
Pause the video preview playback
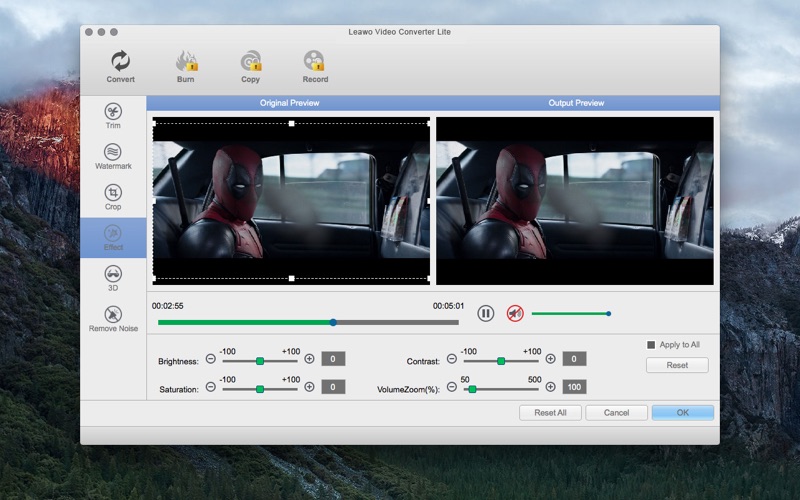[485, 313]
